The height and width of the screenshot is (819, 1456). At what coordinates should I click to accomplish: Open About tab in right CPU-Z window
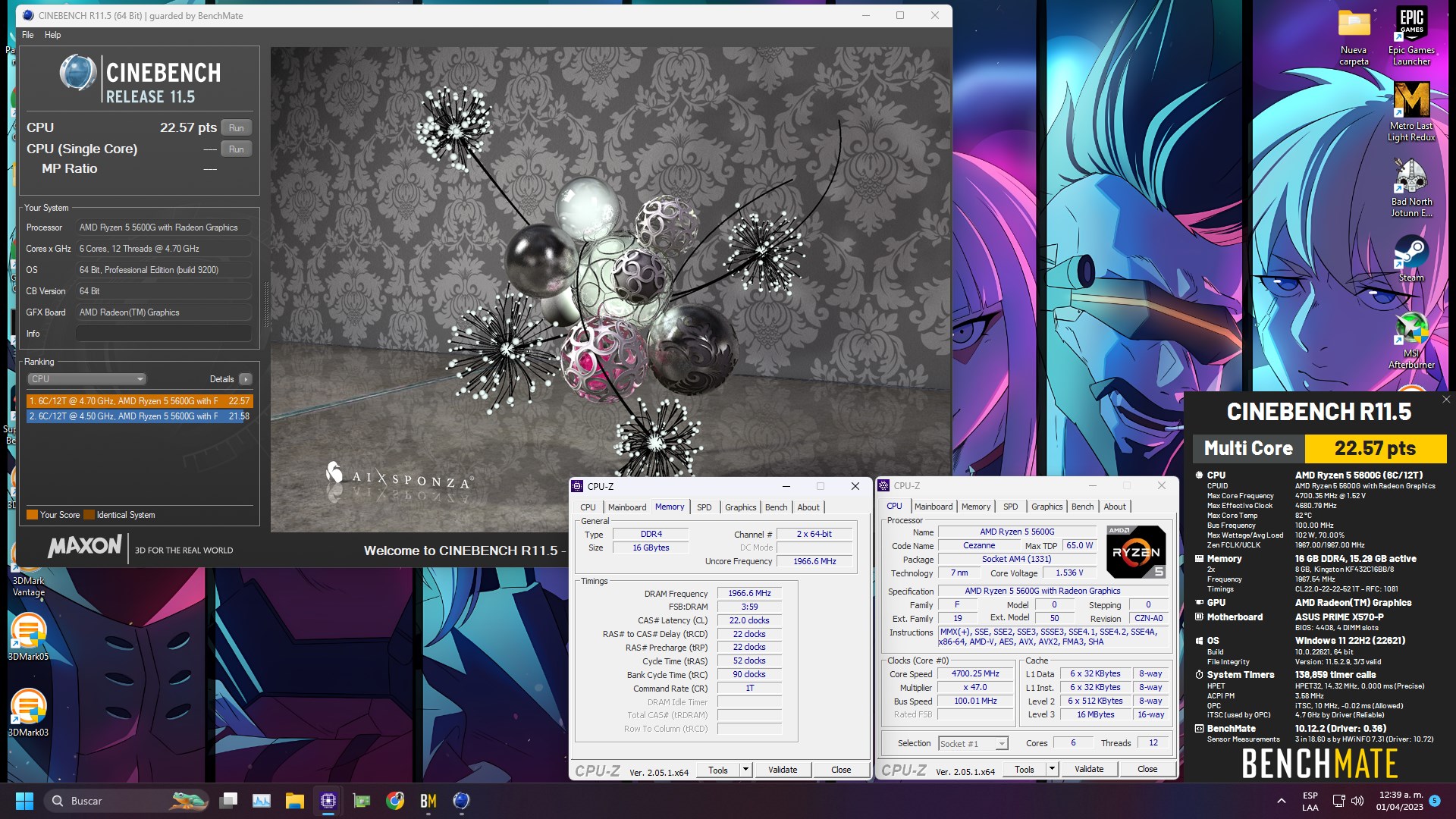[1115, 507]
